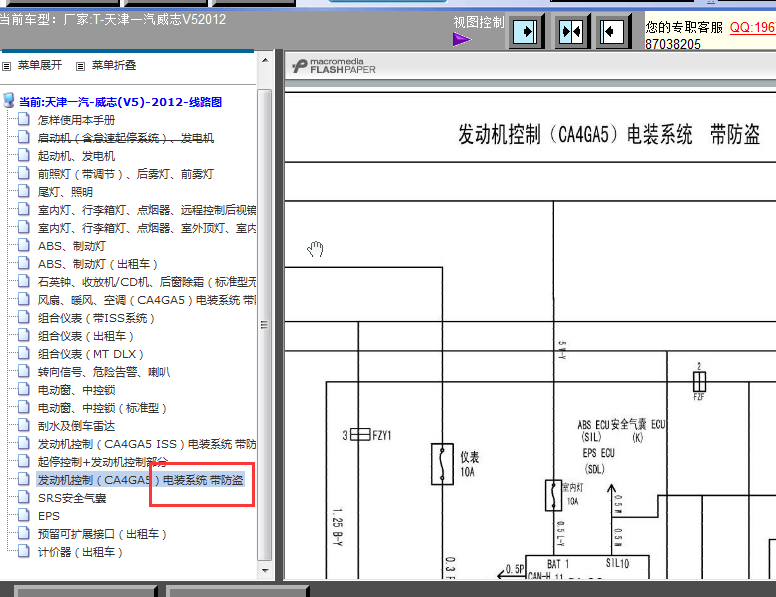This screenshot has width=776, height=597.
Task: Open 室内灯、行李箱灯、点烟器、室外顶灯 entry
Action: point(147,228)
